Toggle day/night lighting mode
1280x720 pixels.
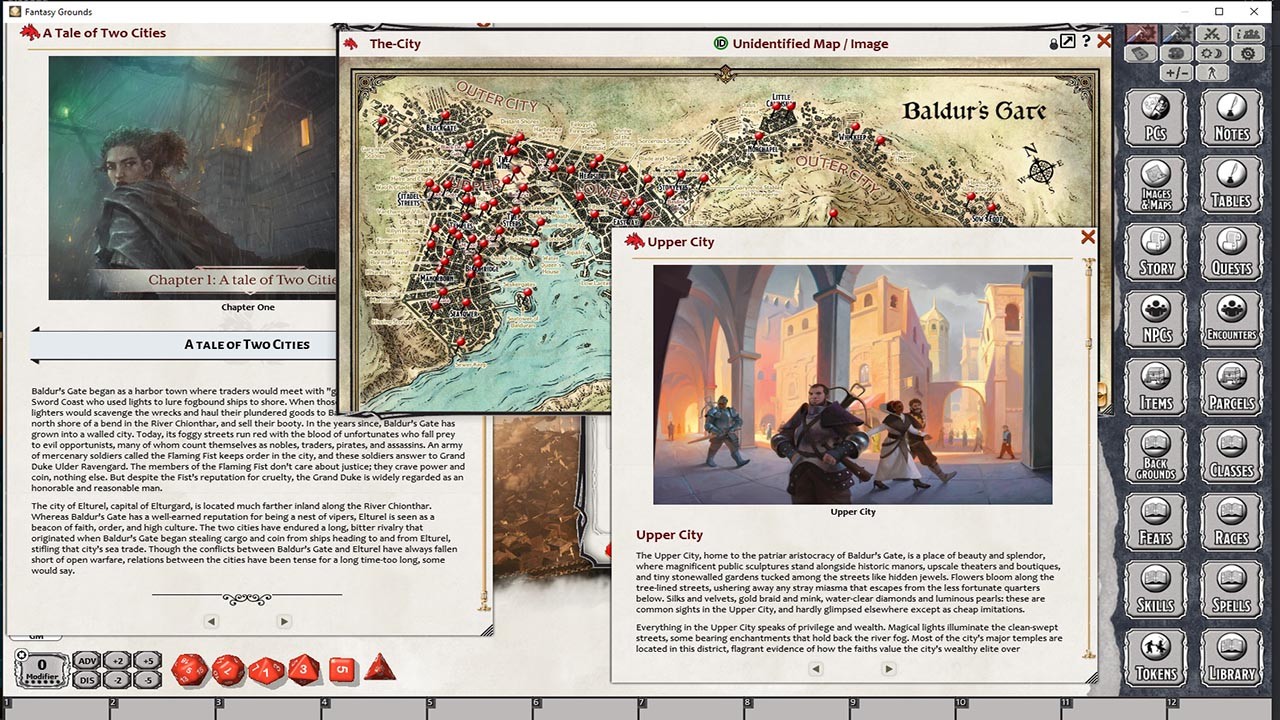[x=1211, y=54]
